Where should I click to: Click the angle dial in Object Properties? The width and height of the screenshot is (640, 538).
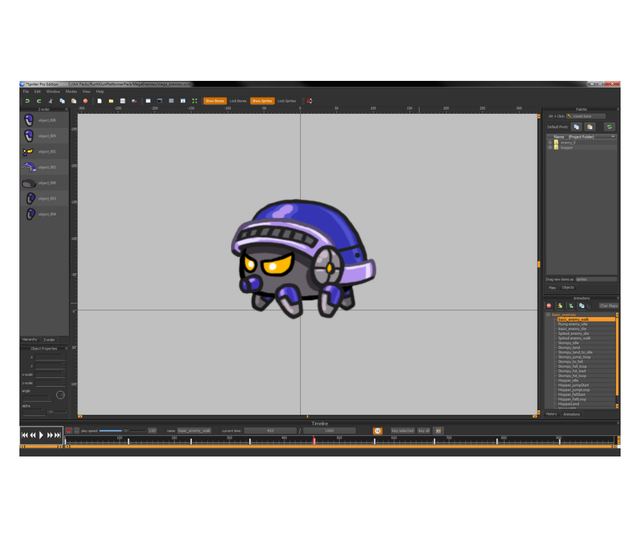click(60, 395)
